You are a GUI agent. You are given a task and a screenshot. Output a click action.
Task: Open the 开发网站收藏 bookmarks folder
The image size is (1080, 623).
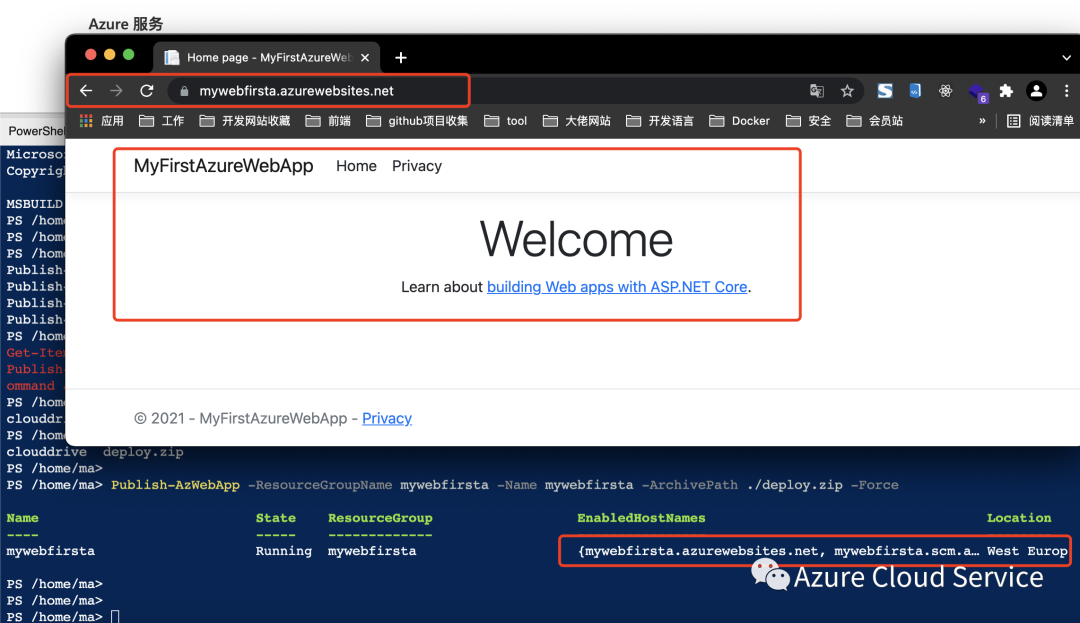pos(245,121)
